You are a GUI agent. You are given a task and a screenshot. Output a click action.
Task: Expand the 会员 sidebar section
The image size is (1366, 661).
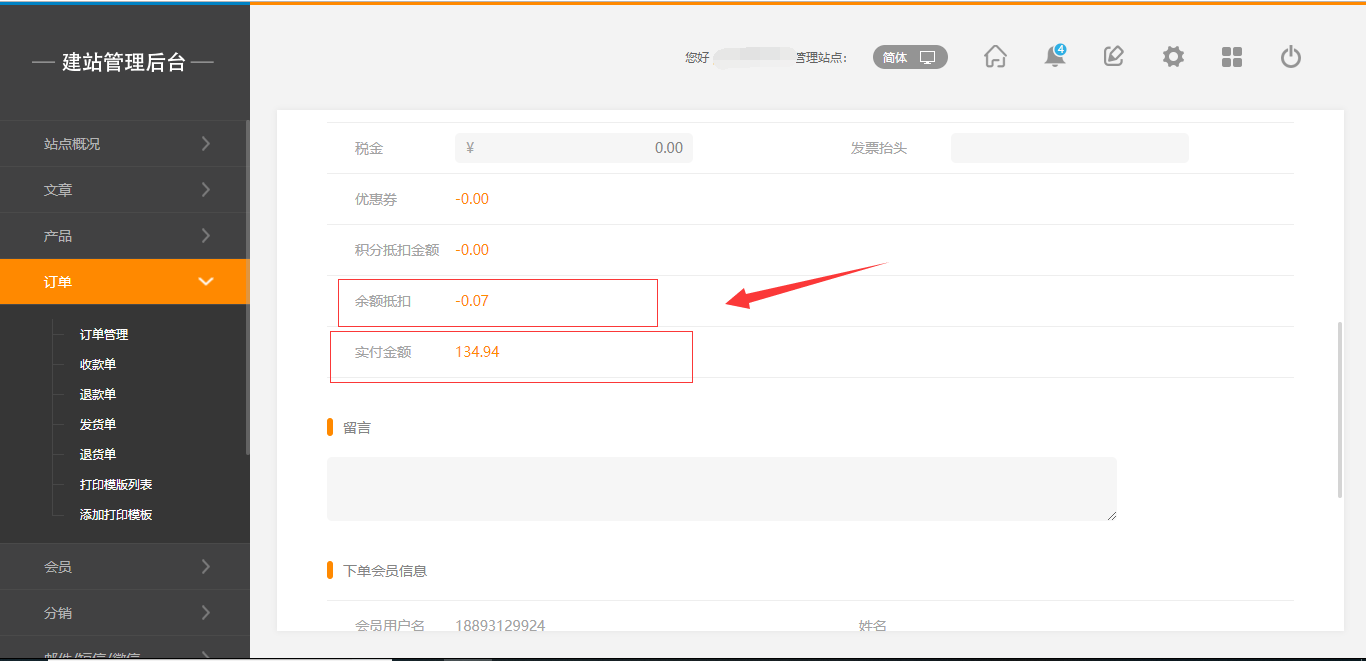click(124, 567)
